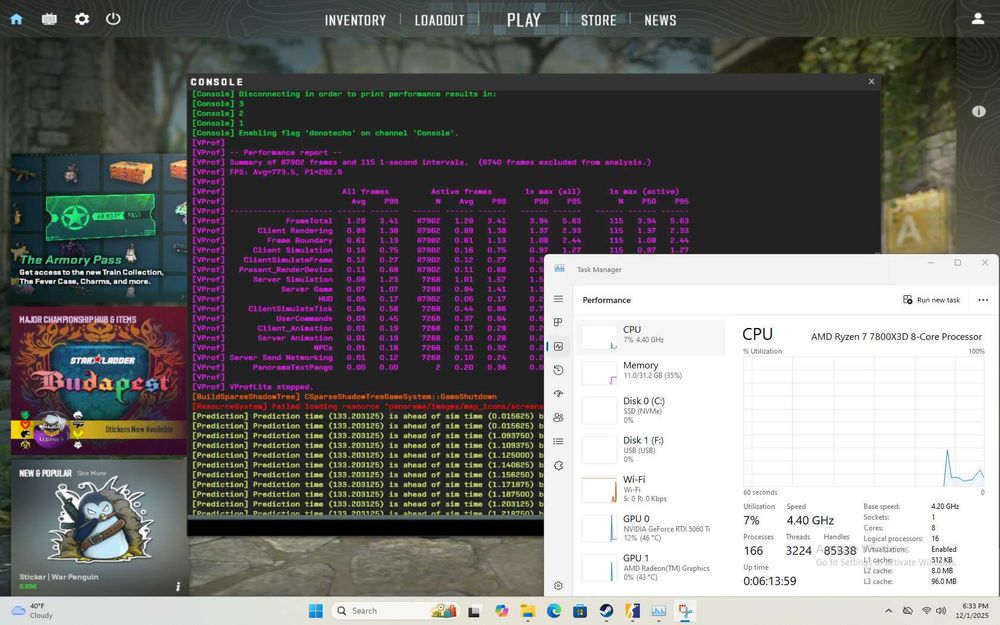
Task: Select CPU in performance list
Action: (x=651, y=337)
